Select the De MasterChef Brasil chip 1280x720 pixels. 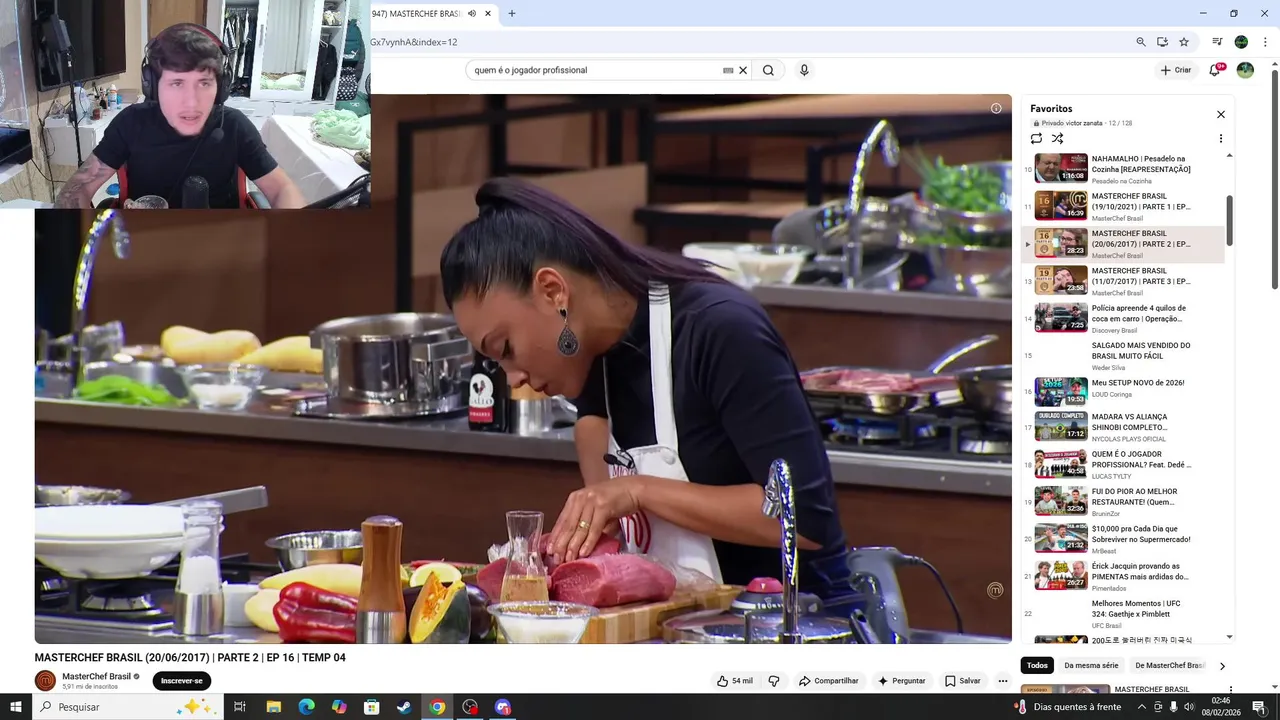[x=1170, y=665]
